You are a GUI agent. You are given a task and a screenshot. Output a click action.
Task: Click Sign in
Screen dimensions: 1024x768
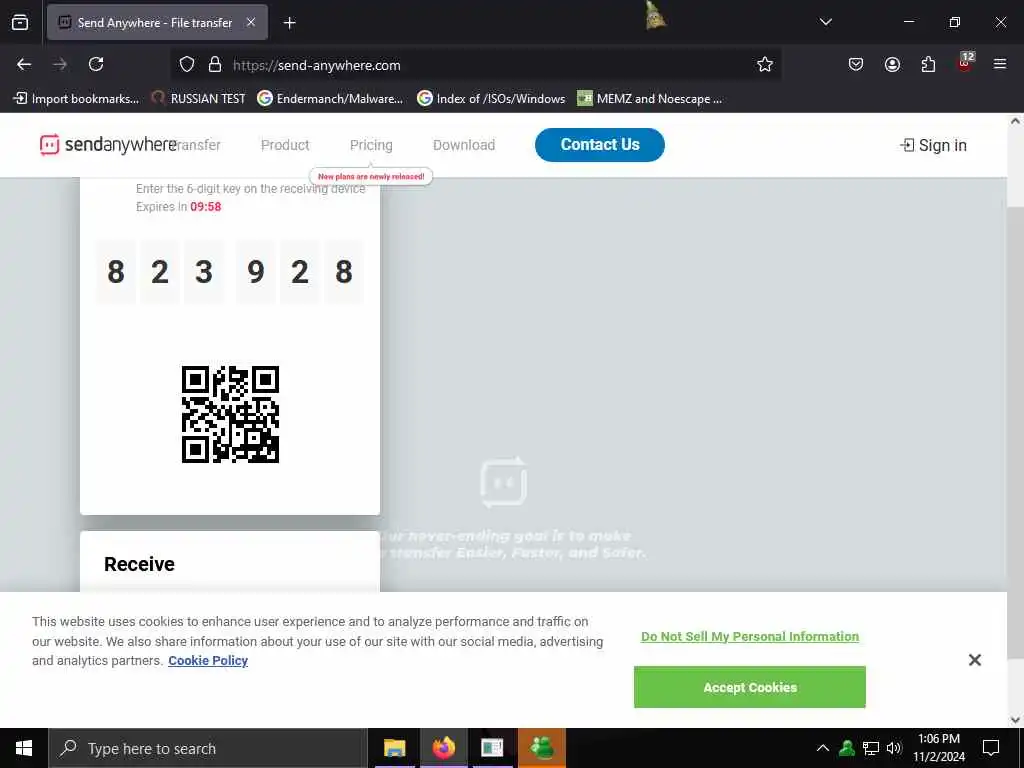tap(933, 145)
